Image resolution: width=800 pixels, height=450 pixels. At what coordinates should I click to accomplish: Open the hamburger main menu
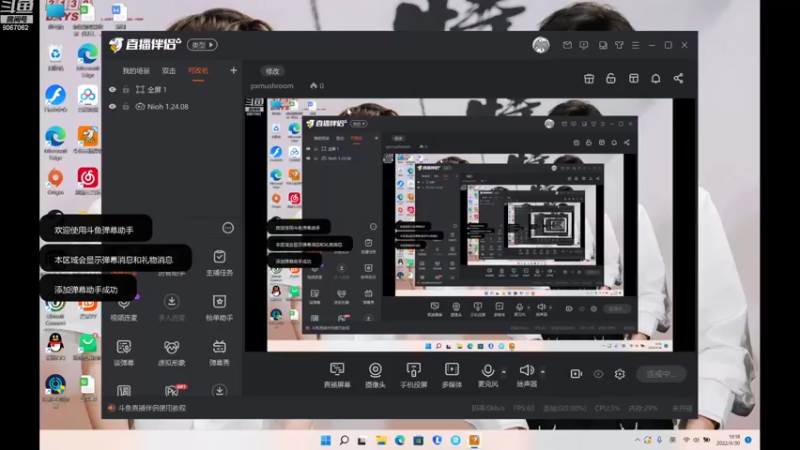[635, 45]
